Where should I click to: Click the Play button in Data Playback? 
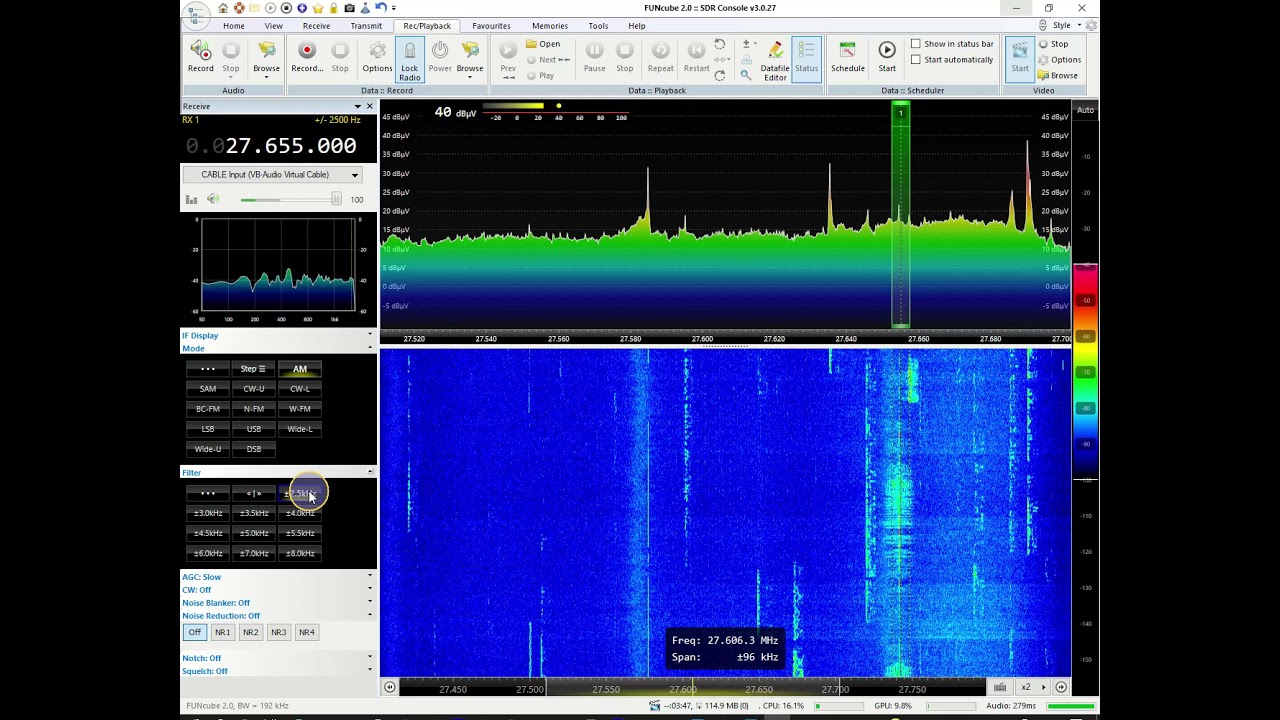(x=541, y=76)
